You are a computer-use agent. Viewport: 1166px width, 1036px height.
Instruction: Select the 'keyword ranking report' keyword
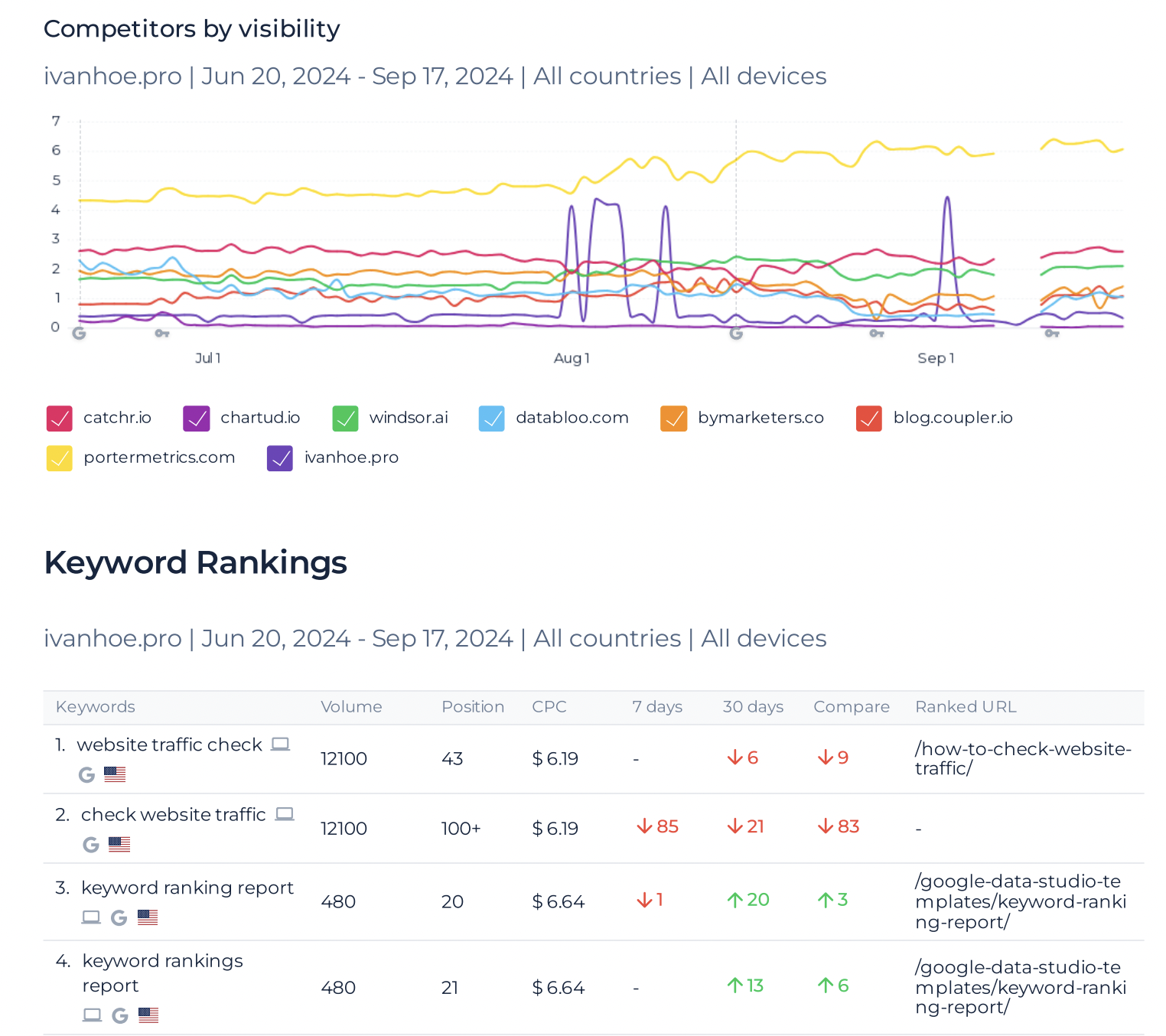(187, 888)
